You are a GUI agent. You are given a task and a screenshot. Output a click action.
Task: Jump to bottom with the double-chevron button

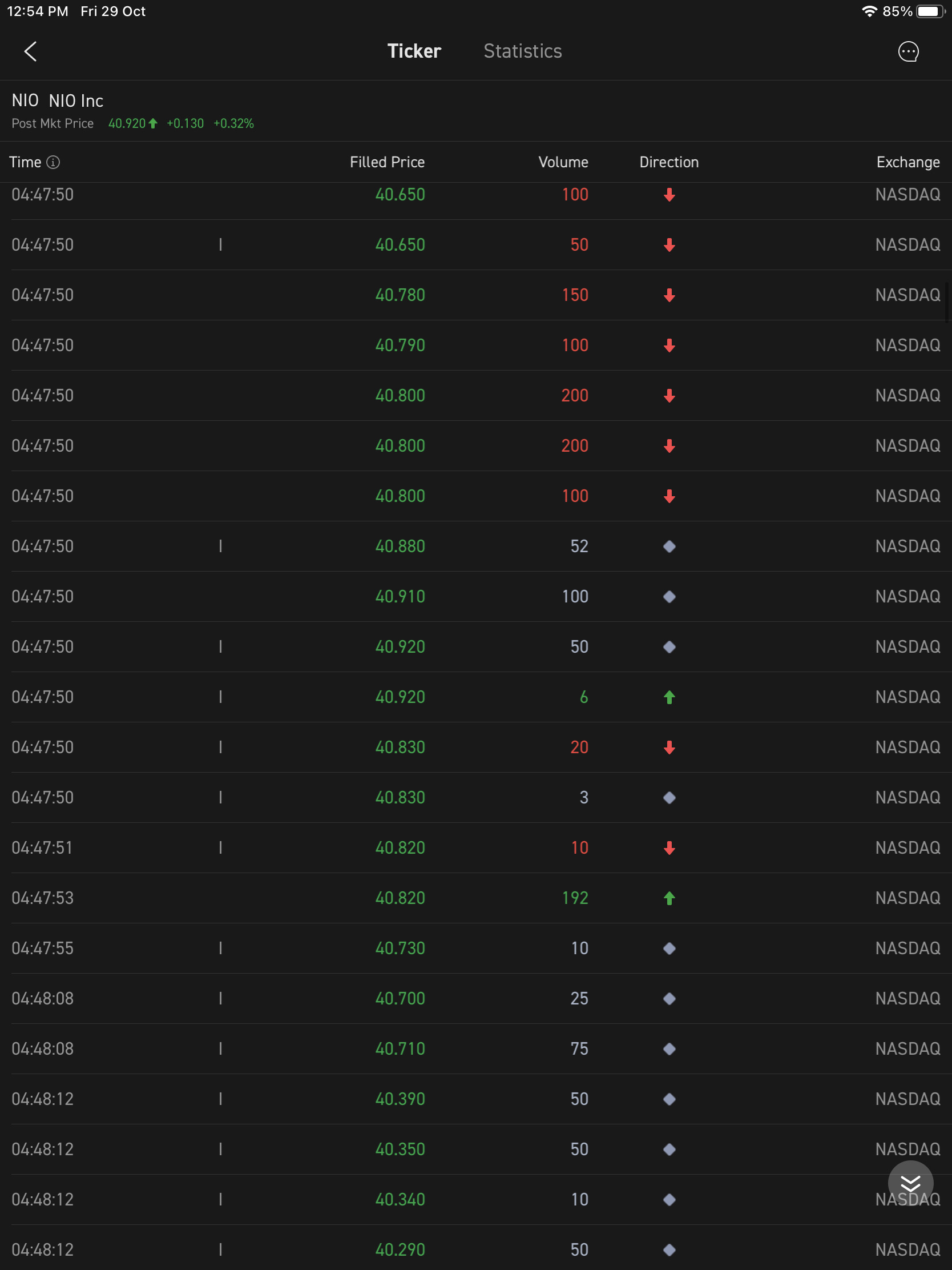(x=910, y=1183)
